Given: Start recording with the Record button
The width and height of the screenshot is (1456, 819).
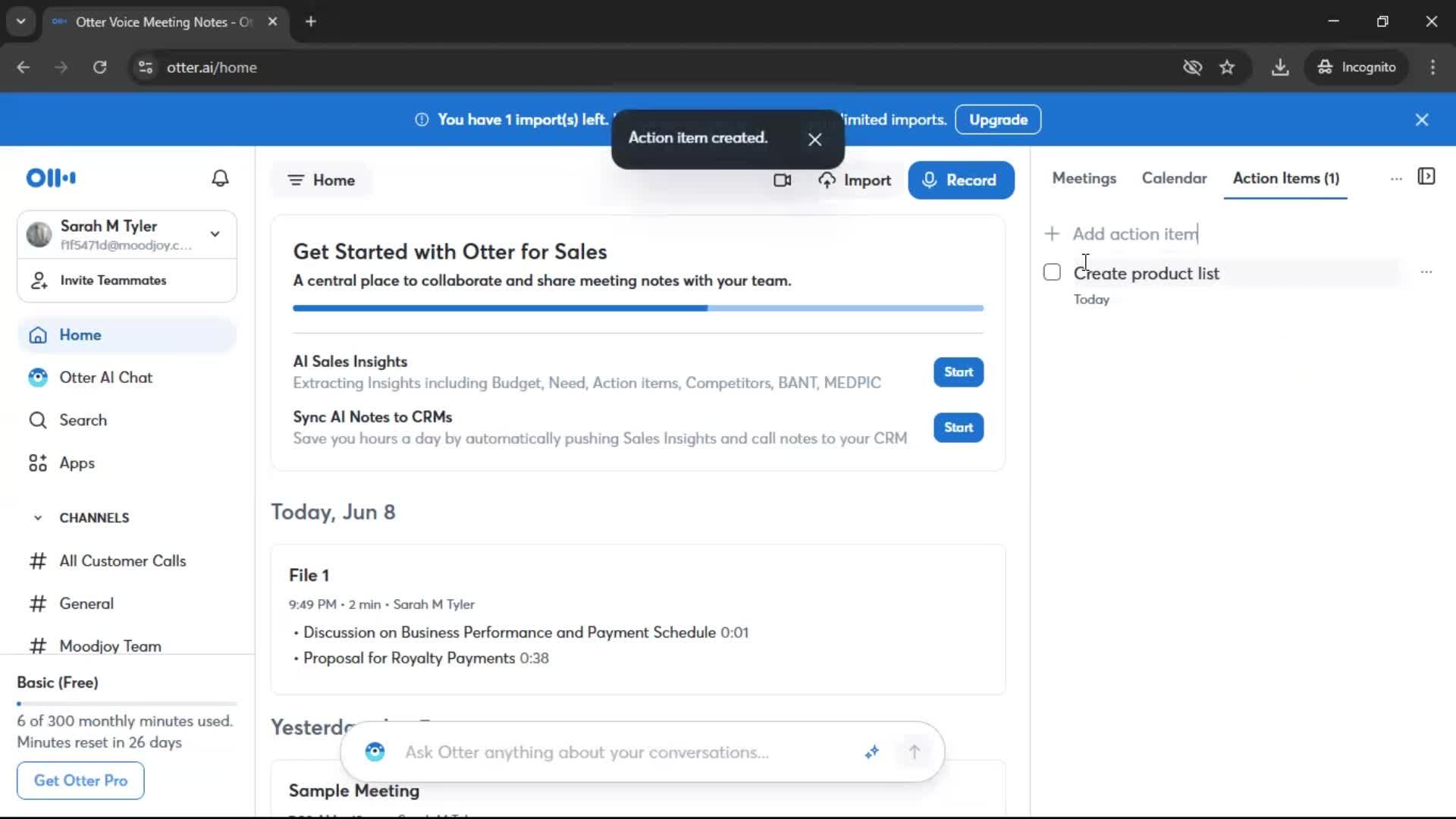Looking at the screenshot, I should pyautogui.click(x=961, y=180).
